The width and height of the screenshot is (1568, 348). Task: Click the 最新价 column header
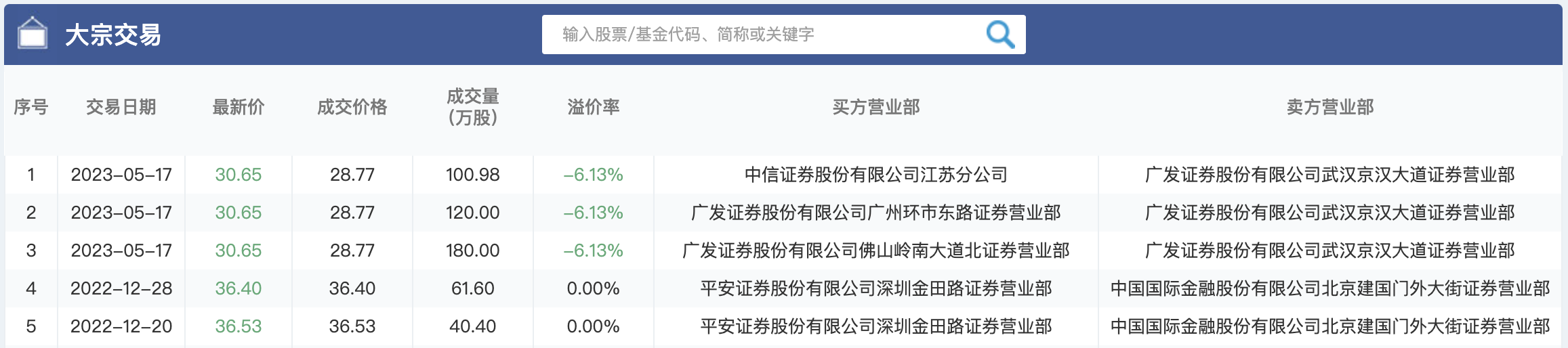238,107
